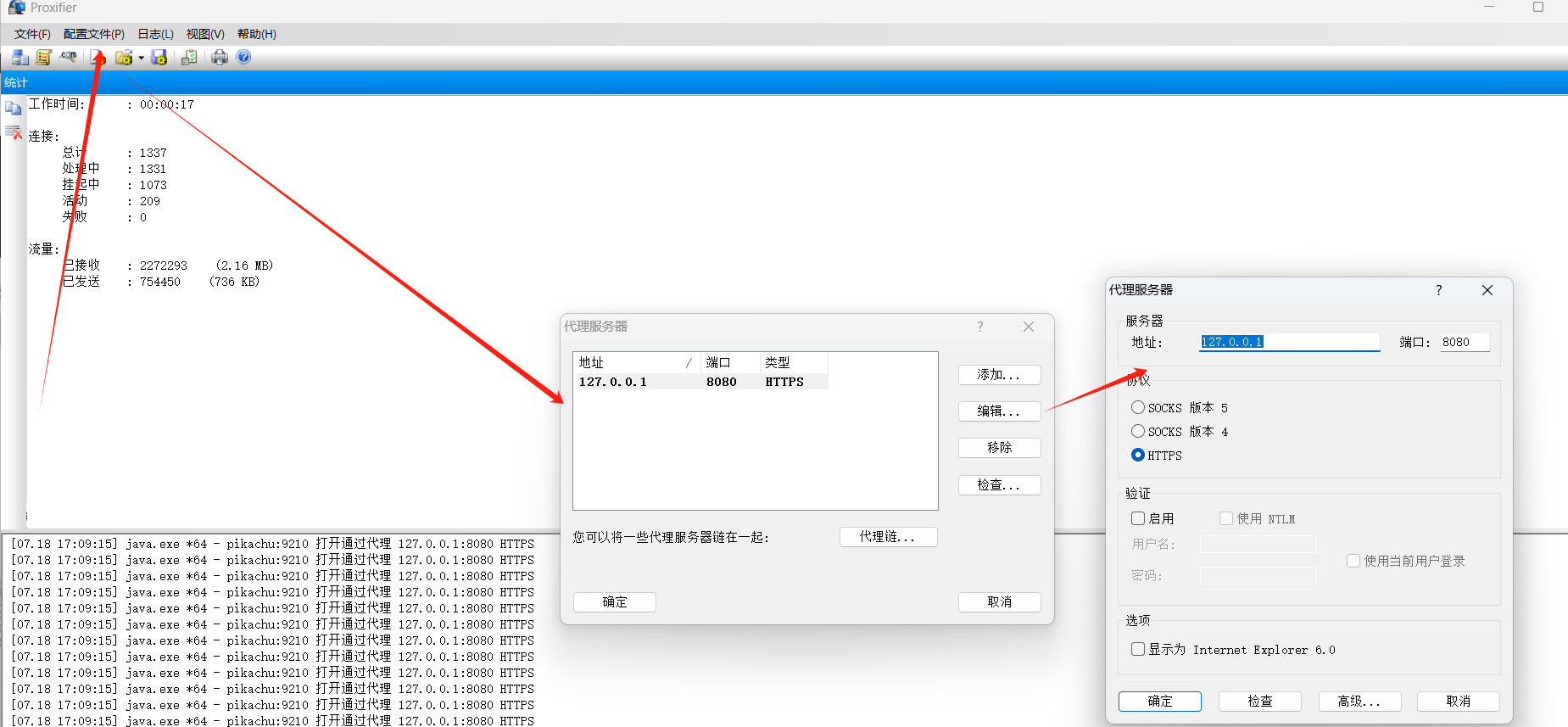This screenshot has width=1568, height=727.
Task: Open Proxification Rules scroll icon
Action: pyautogui.click(x=44, y=57)
